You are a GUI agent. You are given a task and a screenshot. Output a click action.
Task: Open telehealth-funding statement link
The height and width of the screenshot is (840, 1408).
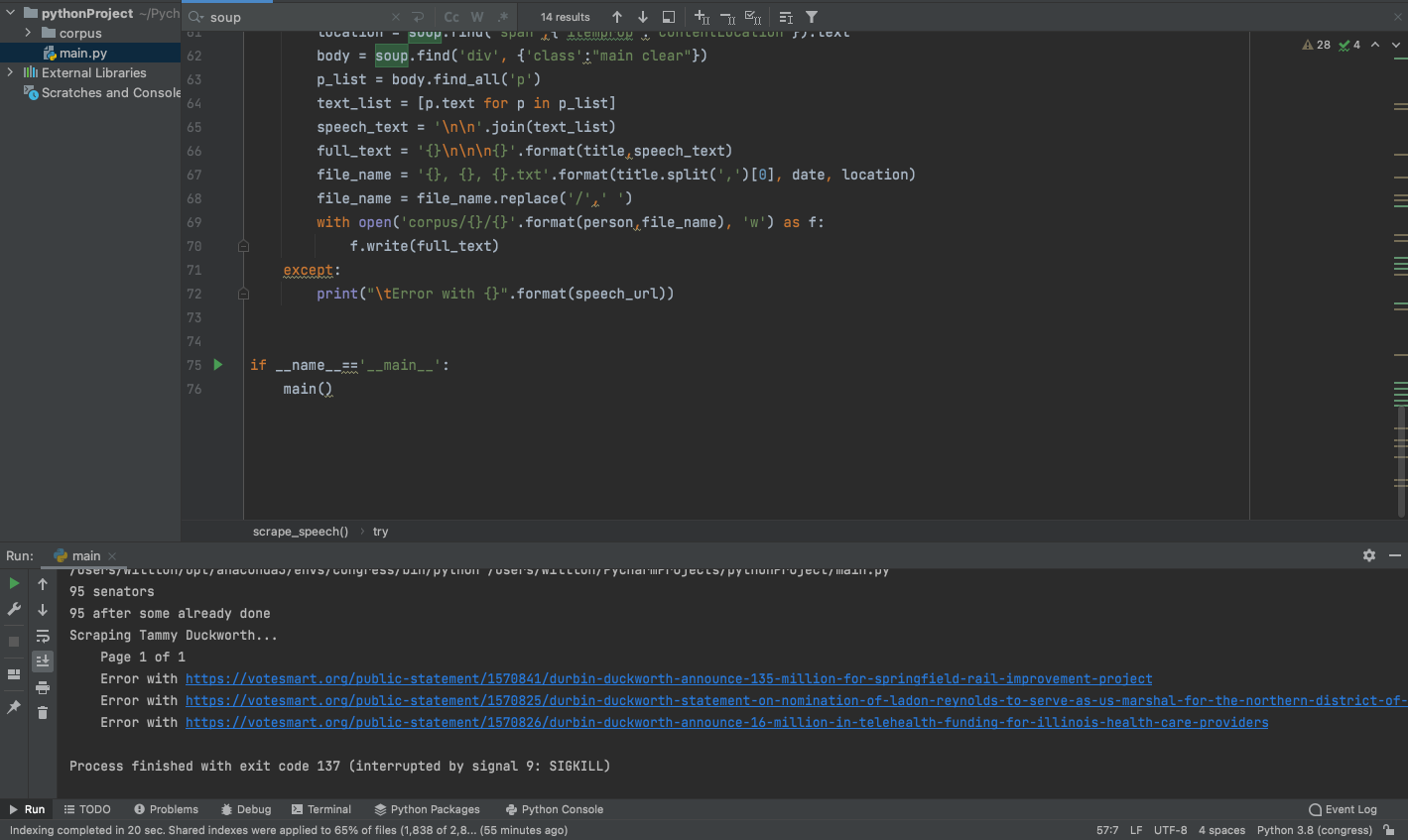726,723
